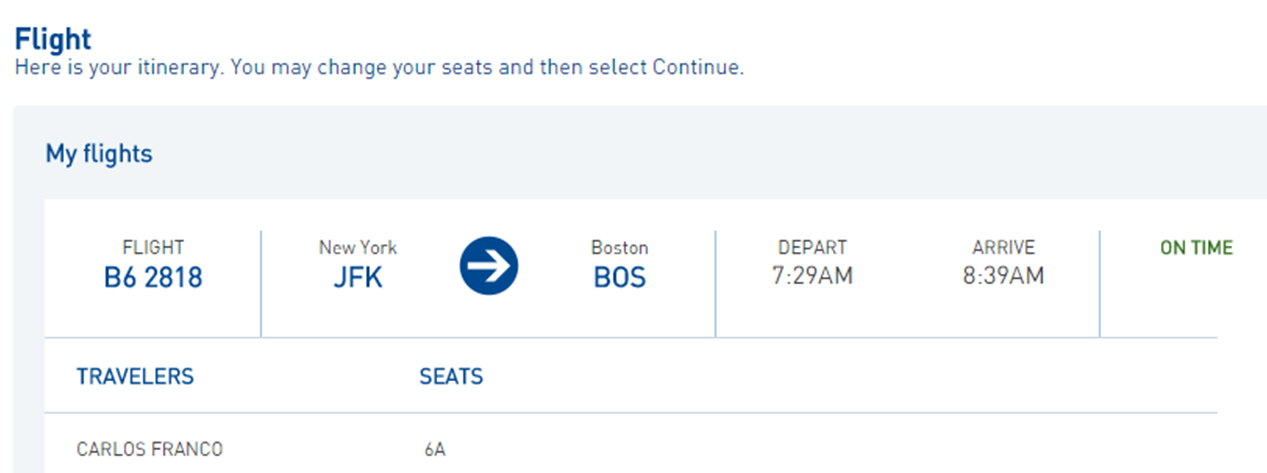Screen dimensions: 1267x473
Task: Click the FLIGHT label above the number
Action: (153, 247)
